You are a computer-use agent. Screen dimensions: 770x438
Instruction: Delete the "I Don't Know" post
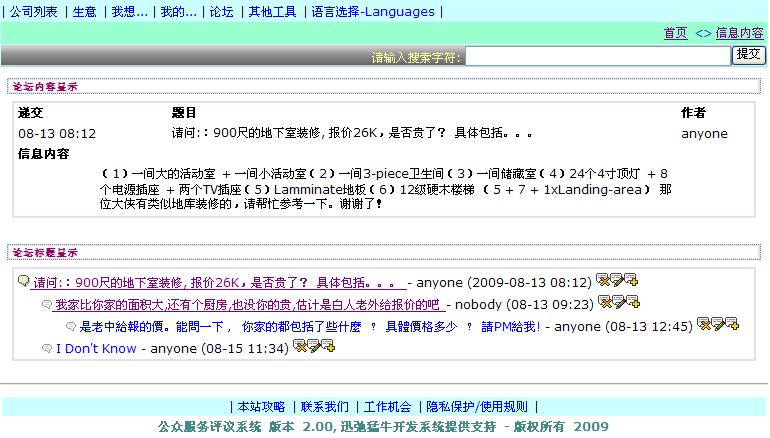300,346
